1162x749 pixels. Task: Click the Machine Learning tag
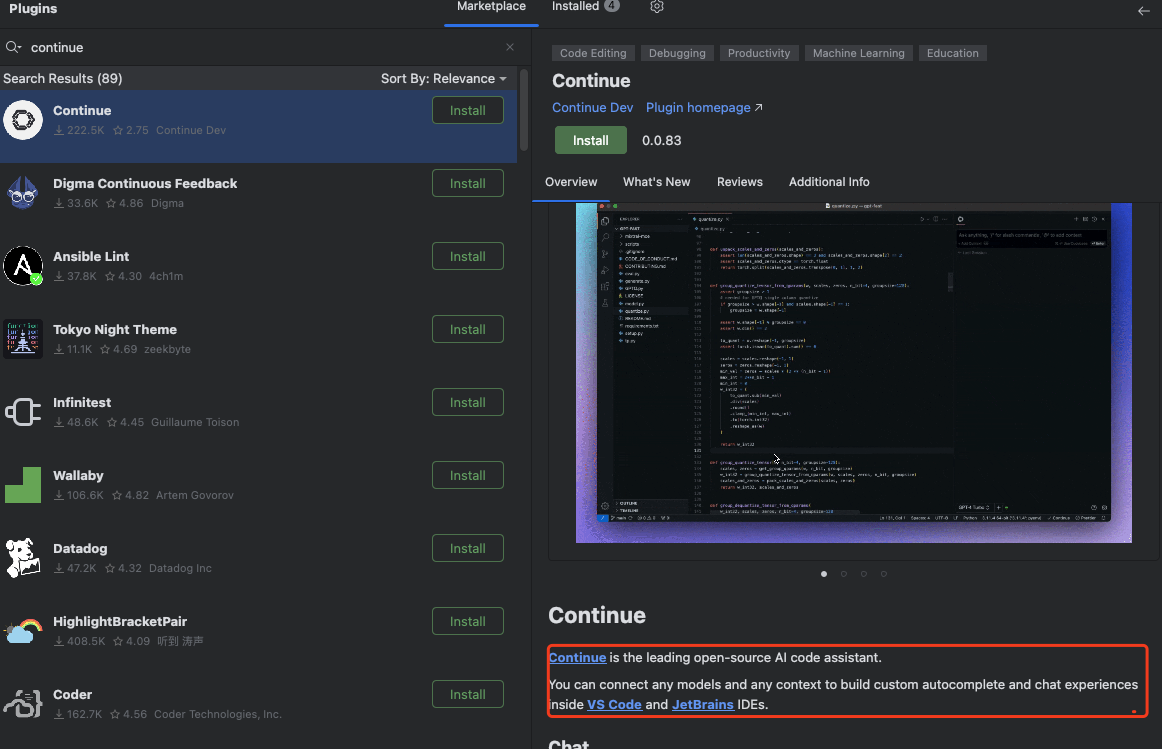[x=859, y=53]
